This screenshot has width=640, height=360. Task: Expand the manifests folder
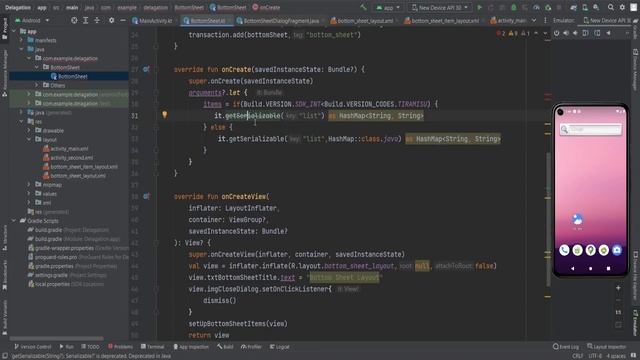tap(21, 40)
